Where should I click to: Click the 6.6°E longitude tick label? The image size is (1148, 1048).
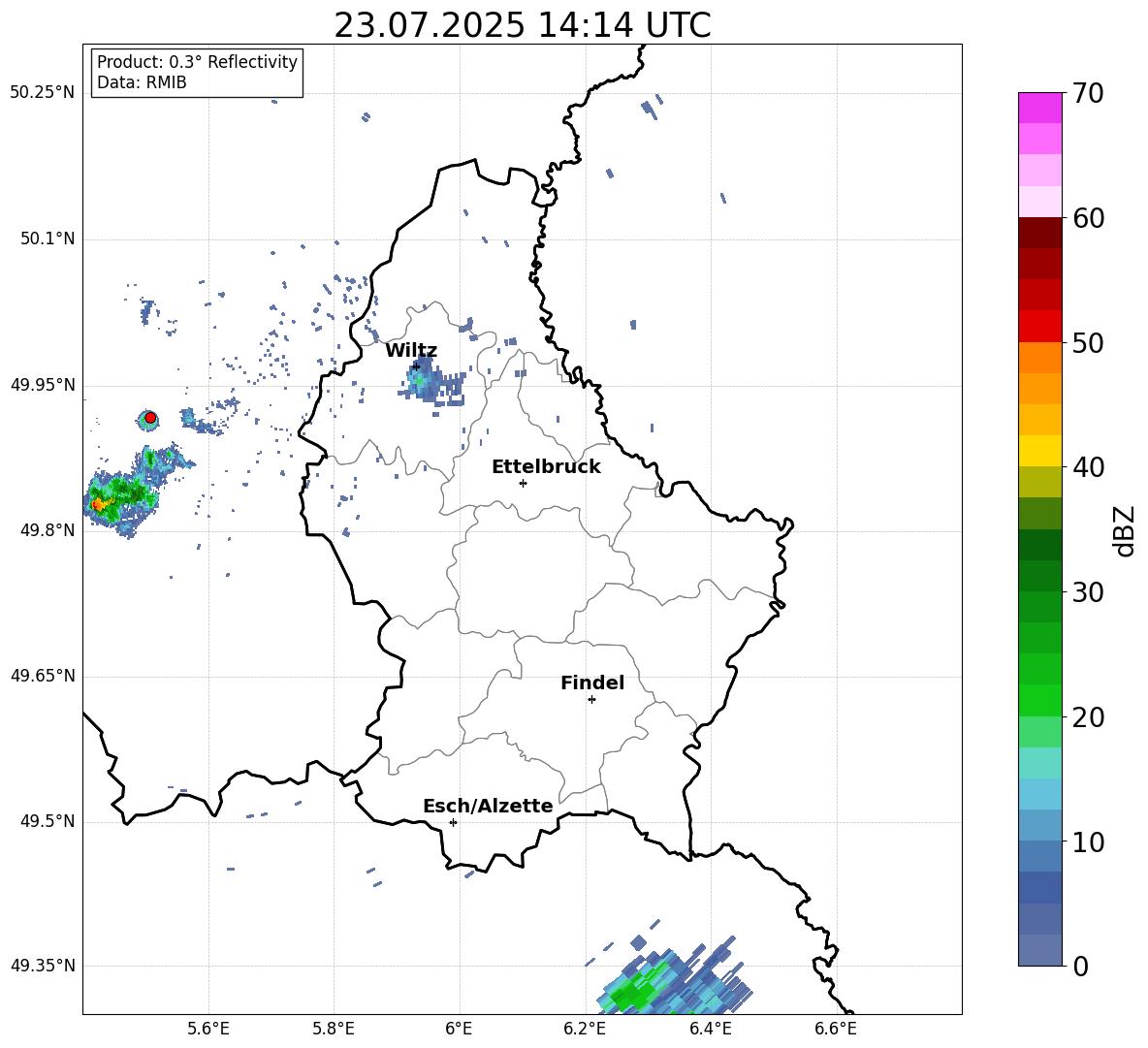[x=836, y=1029]
